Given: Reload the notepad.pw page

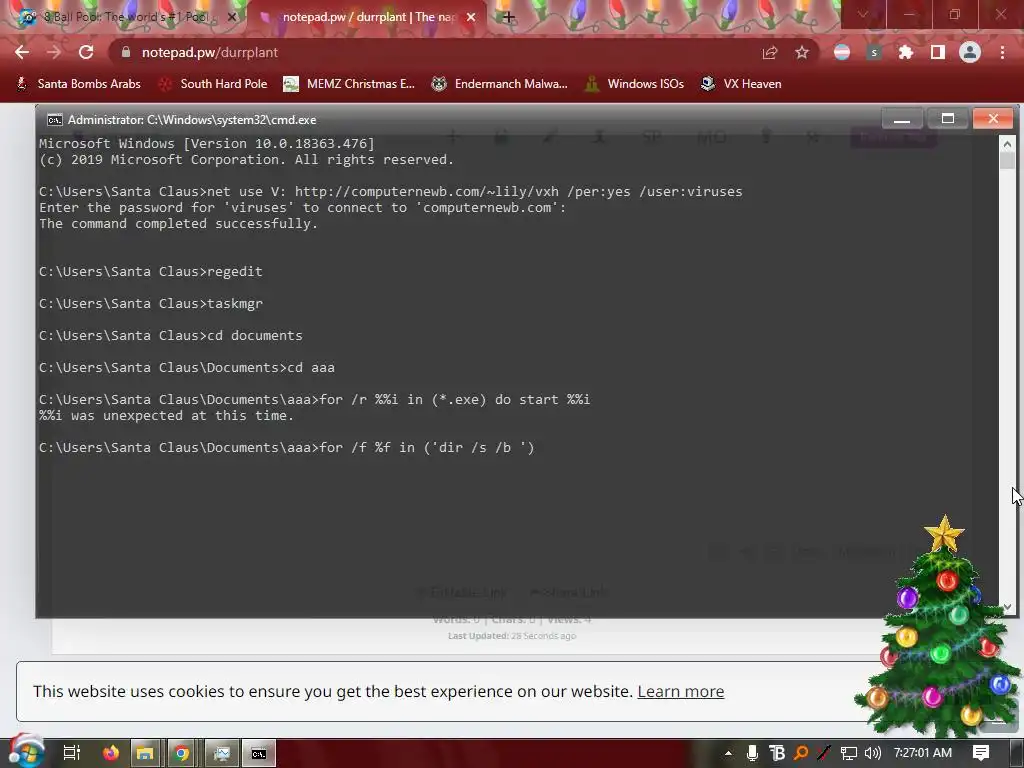Looking at the screenshot, I should point(86,52).
